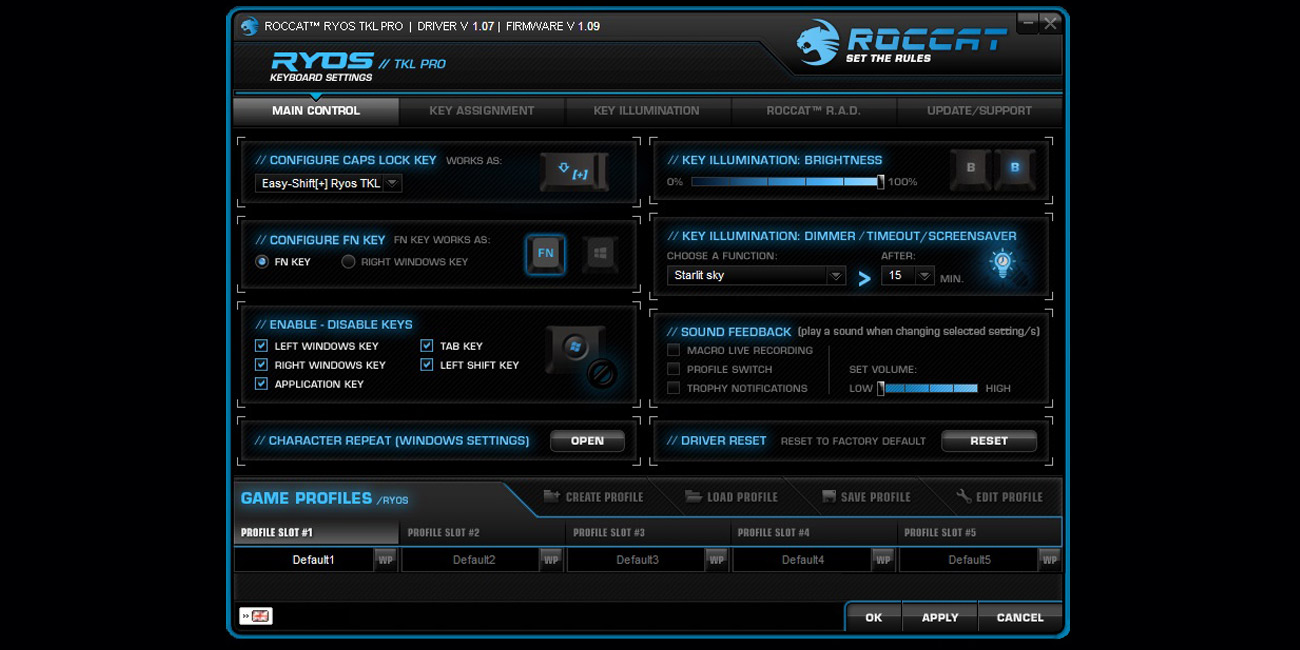The height and width of the screenshot is (650, 1300).
Task: Click WP button for Default2 profile
Action: [x=551, y=560]
